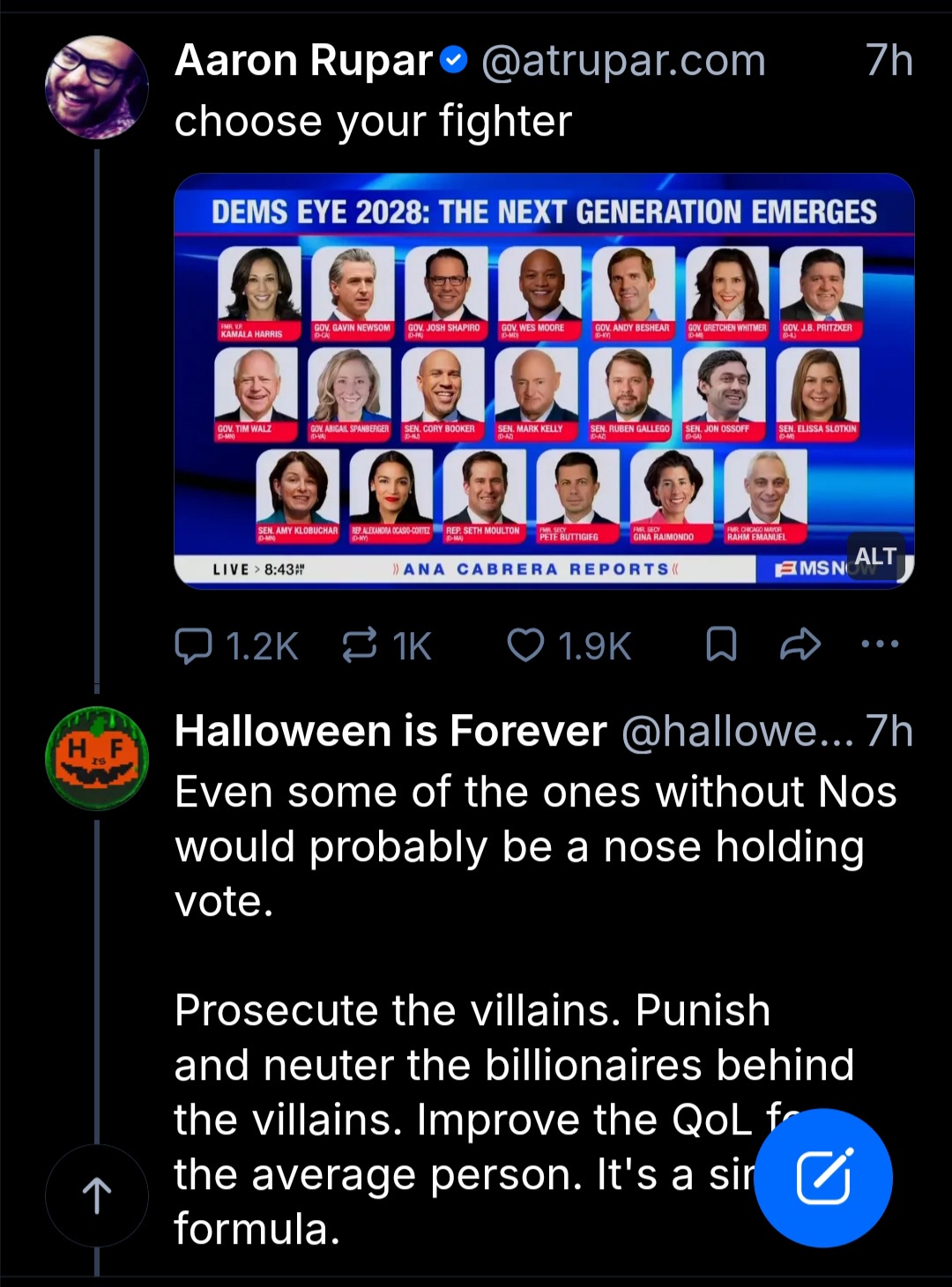This screenshot has height=1287, width=952.
Task: Tap the 7h timestamp on the reply
Action: [889, 732]
